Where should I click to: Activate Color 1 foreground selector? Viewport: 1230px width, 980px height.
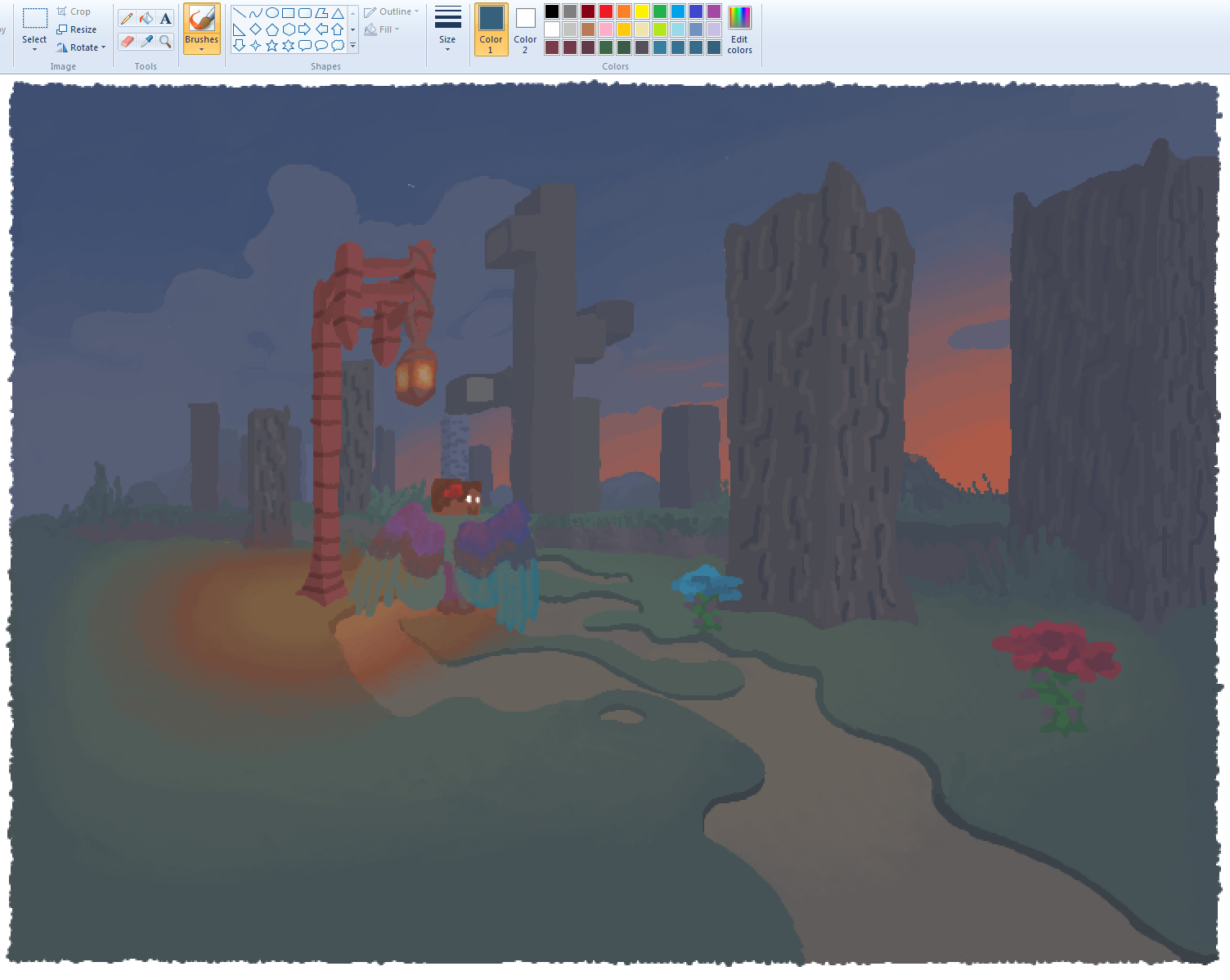(x=491, y=29)
